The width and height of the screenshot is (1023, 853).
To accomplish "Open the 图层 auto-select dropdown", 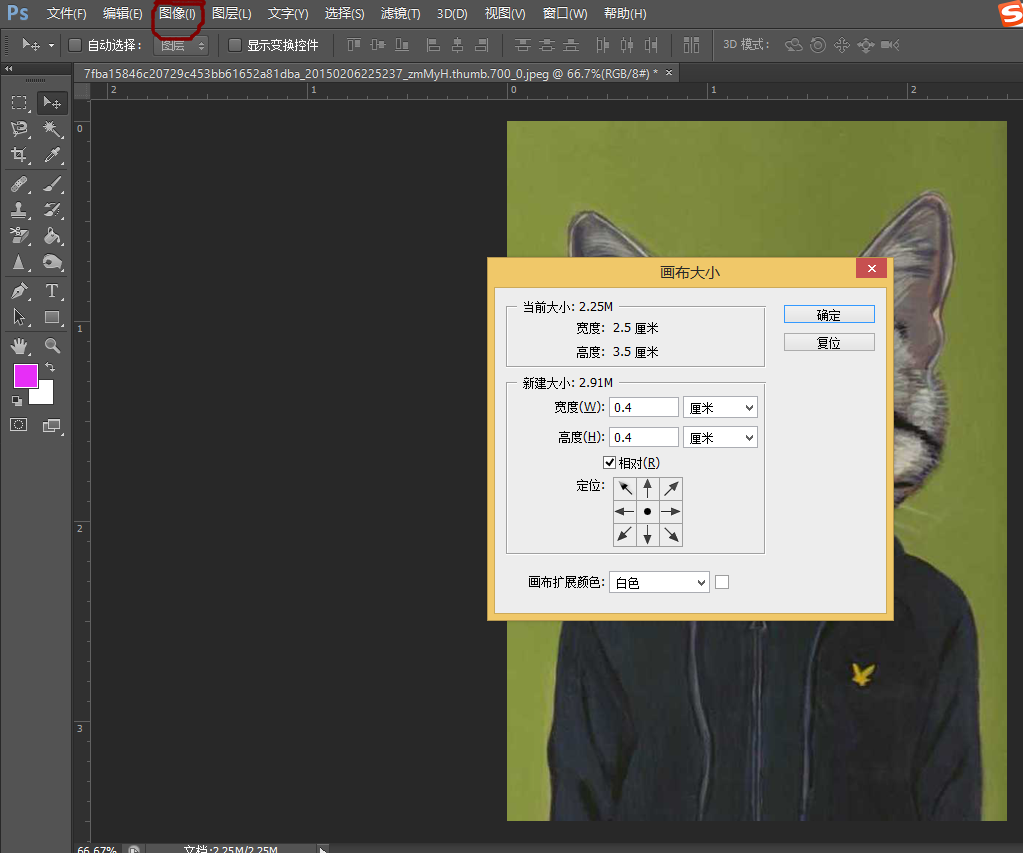I will pos(181,46).
